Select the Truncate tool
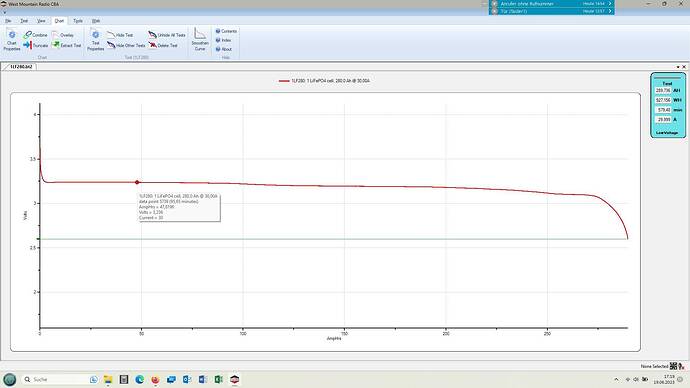The image size is (690, 388). (36, 45)
